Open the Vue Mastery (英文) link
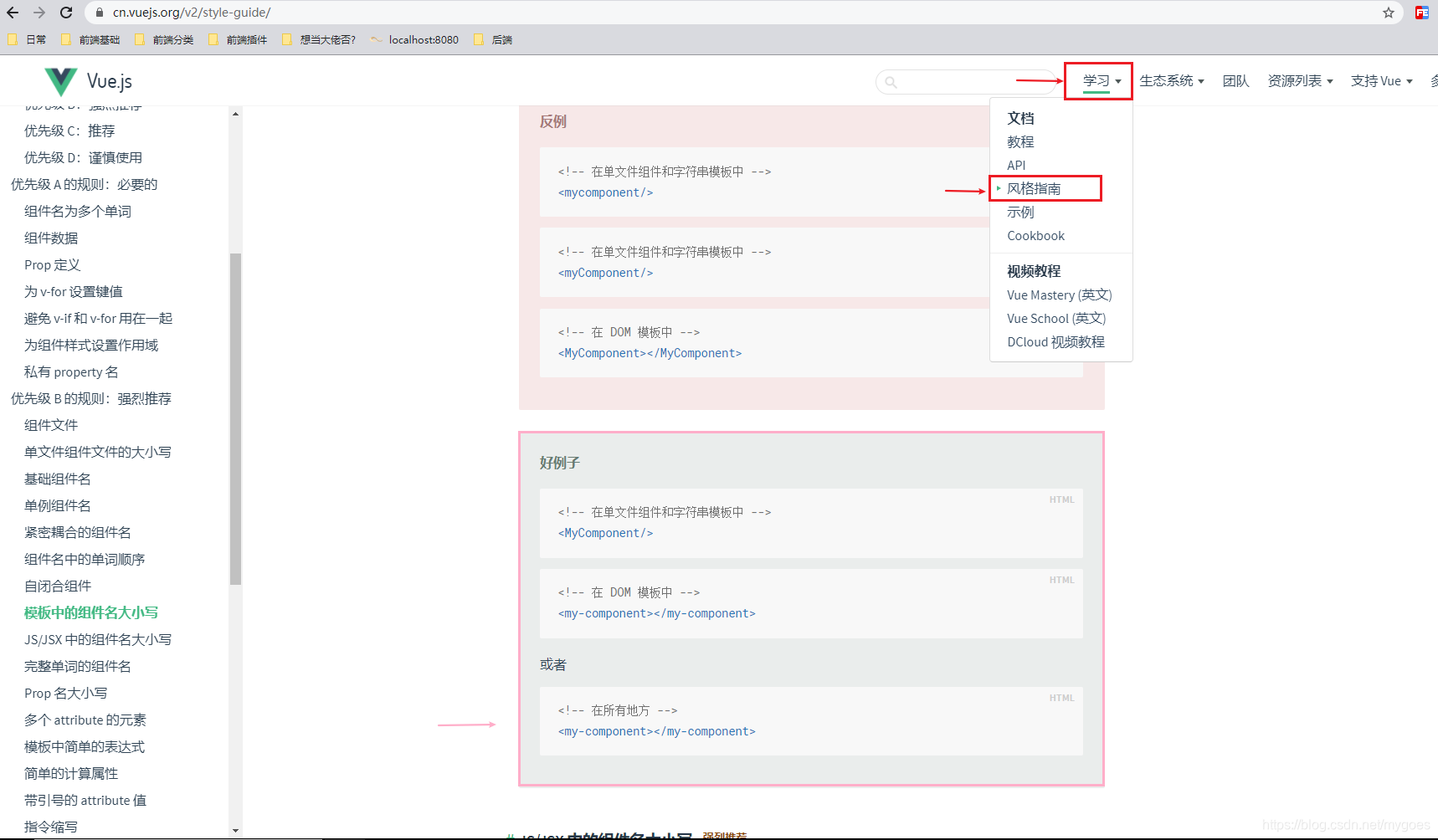Screen dimensions: 1438x840 (1060, 295)
